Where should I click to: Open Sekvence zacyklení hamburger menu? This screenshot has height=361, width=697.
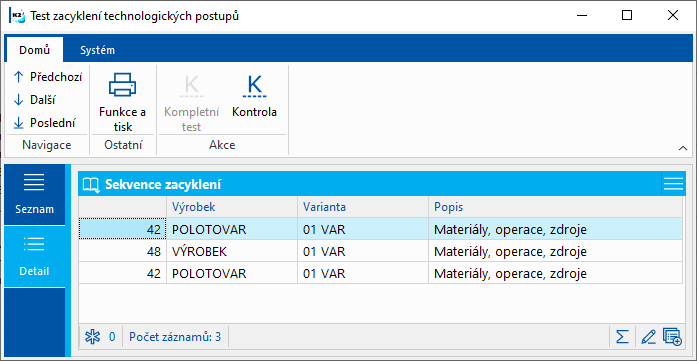[673, 184]
